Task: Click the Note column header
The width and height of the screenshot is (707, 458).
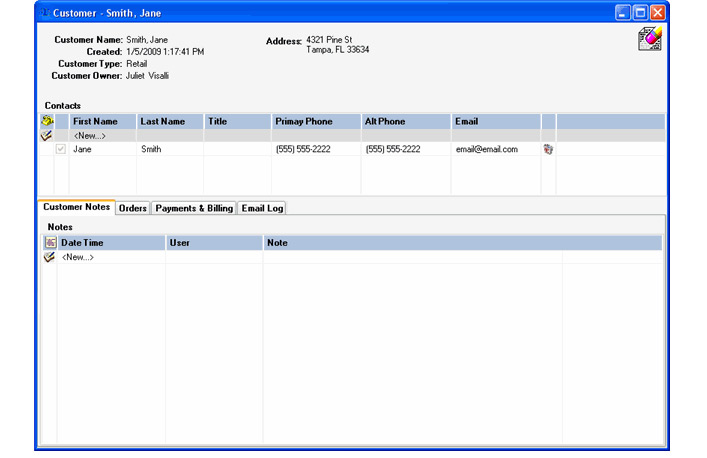Action: click(463, 243)
